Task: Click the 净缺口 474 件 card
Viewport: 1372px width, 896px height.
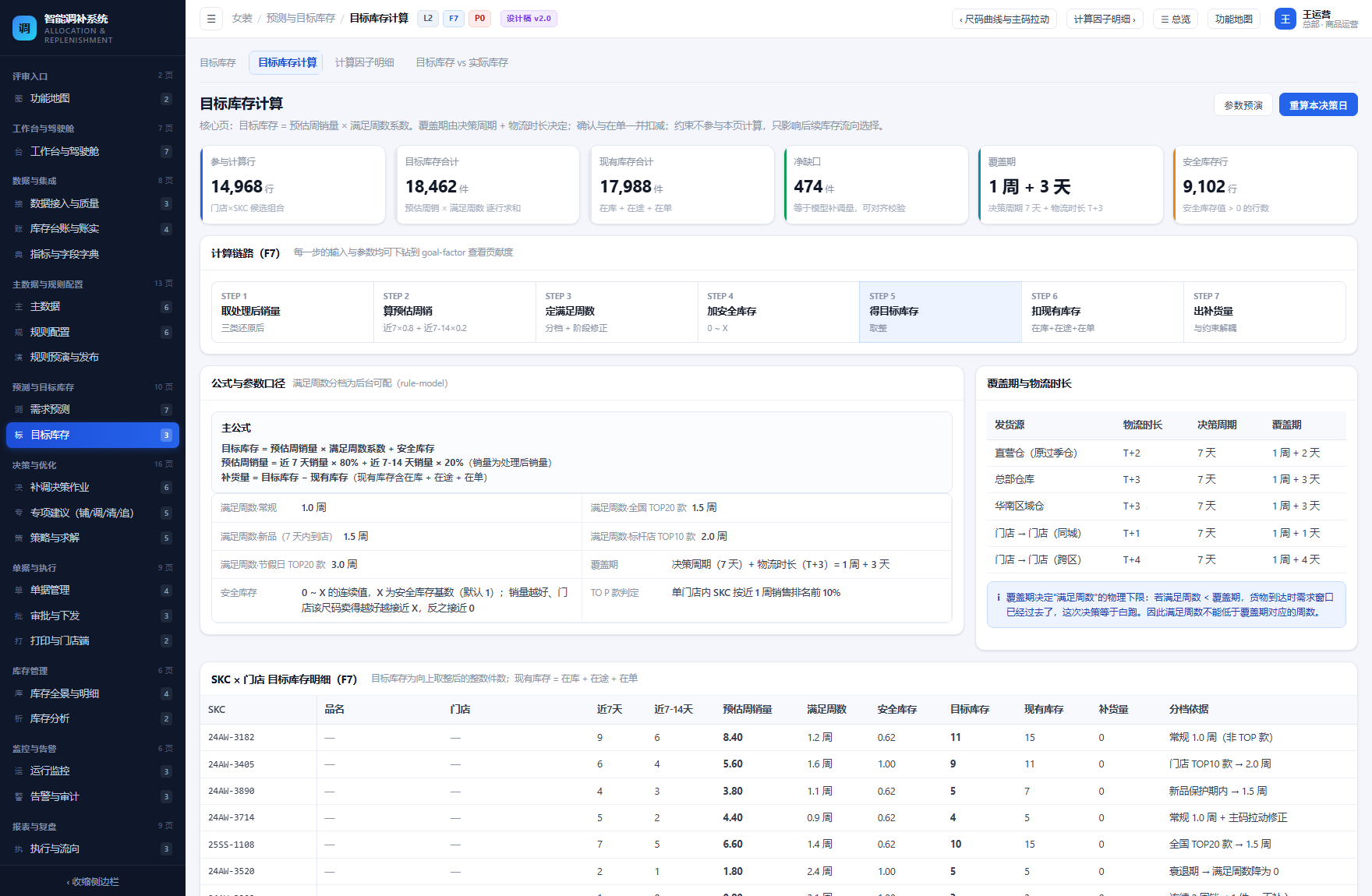Action: point(875,185)
